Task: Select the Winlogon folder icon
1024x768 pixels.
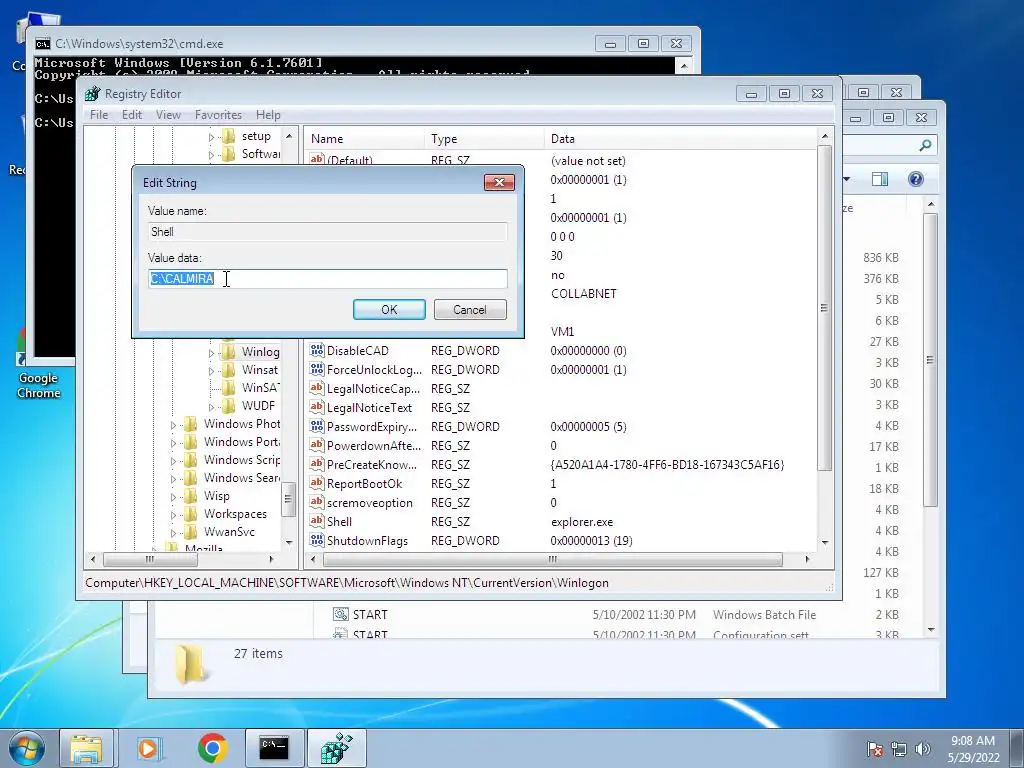Action: click(x=228, y=352)
